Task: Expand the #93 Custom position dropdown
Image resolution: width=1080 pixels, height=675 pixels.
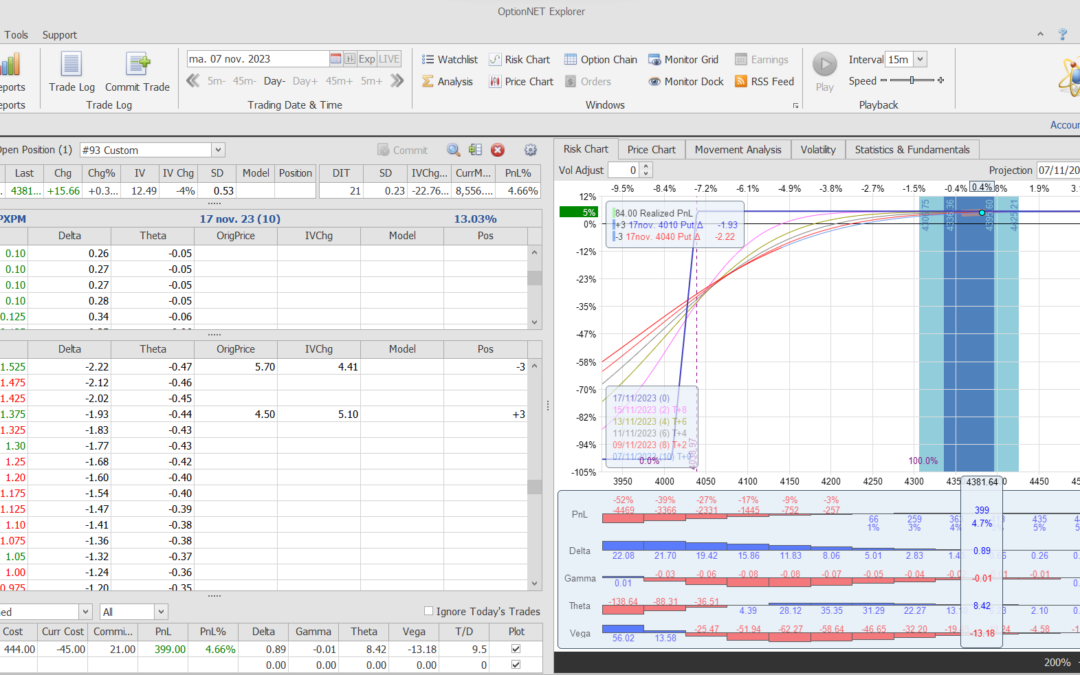Action: 218,150
